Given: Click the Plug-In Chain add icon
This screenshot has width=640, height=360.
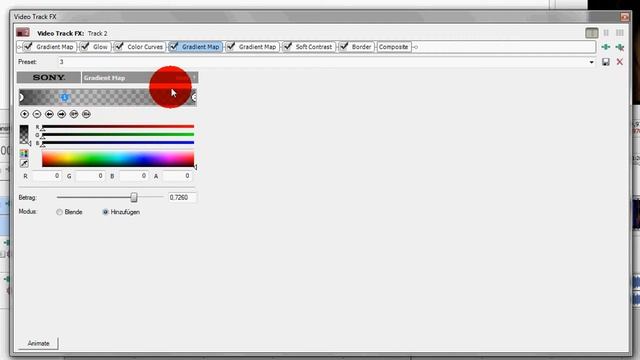Looking at the screenshot, I should point(606,47).
